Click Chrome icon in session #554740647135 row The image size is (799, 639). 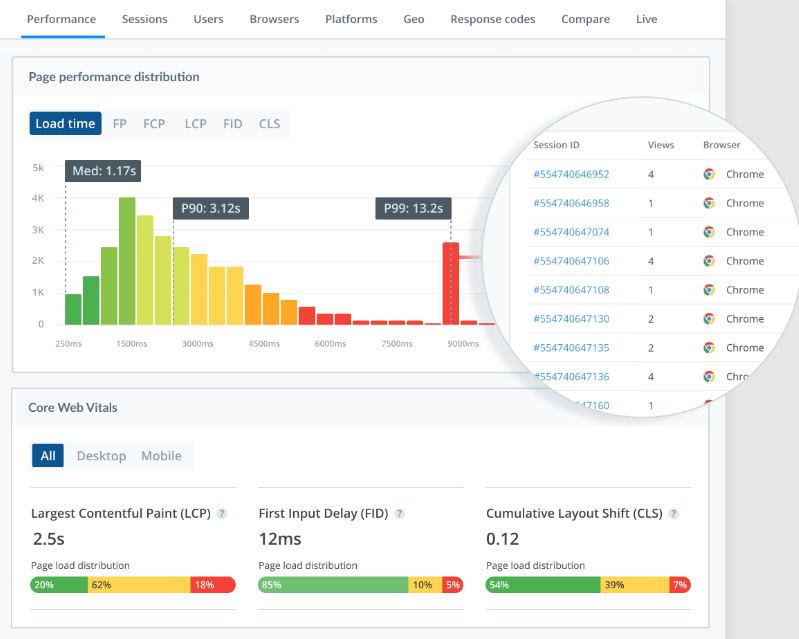(709, 348)
